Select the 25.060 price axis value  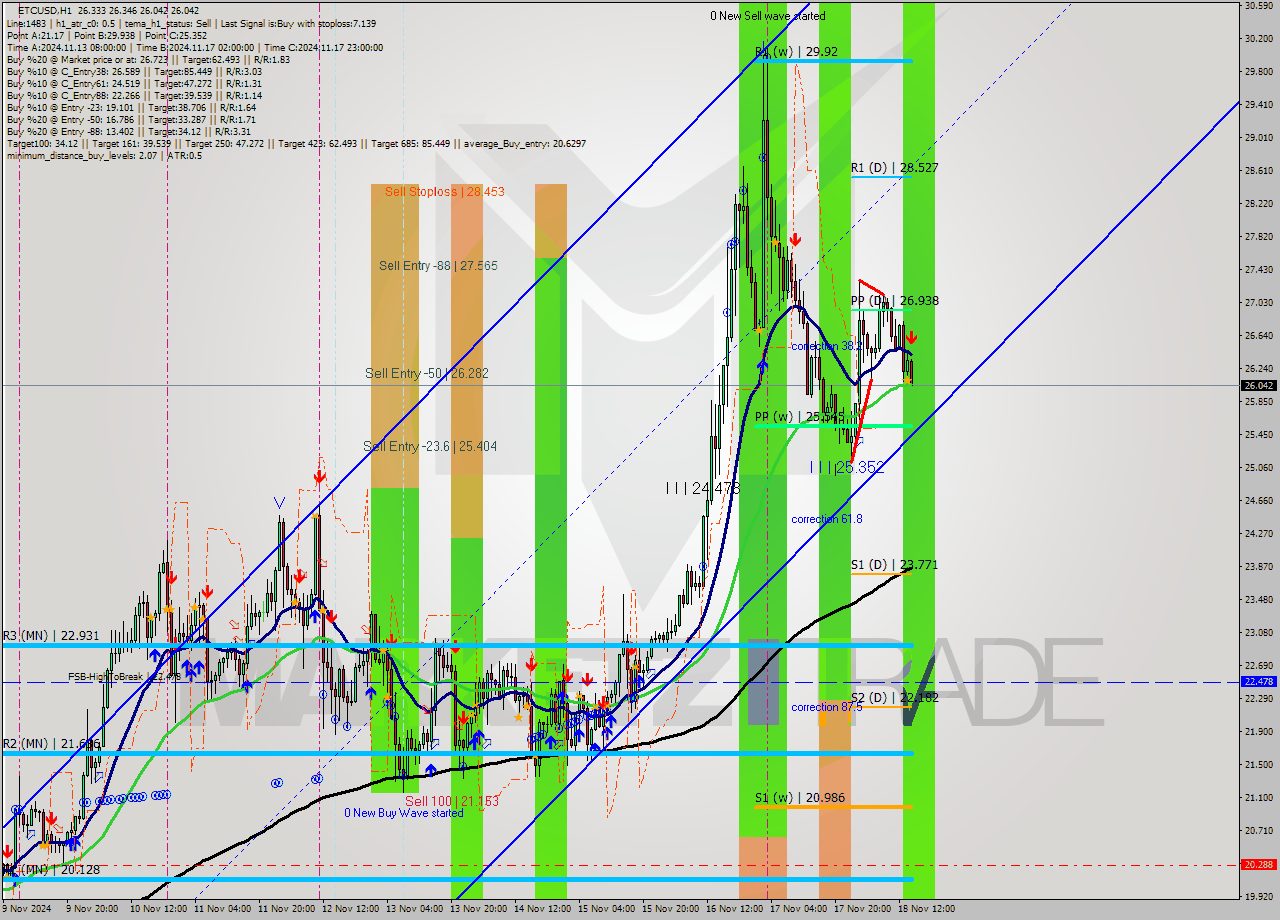pos(1257,467)
